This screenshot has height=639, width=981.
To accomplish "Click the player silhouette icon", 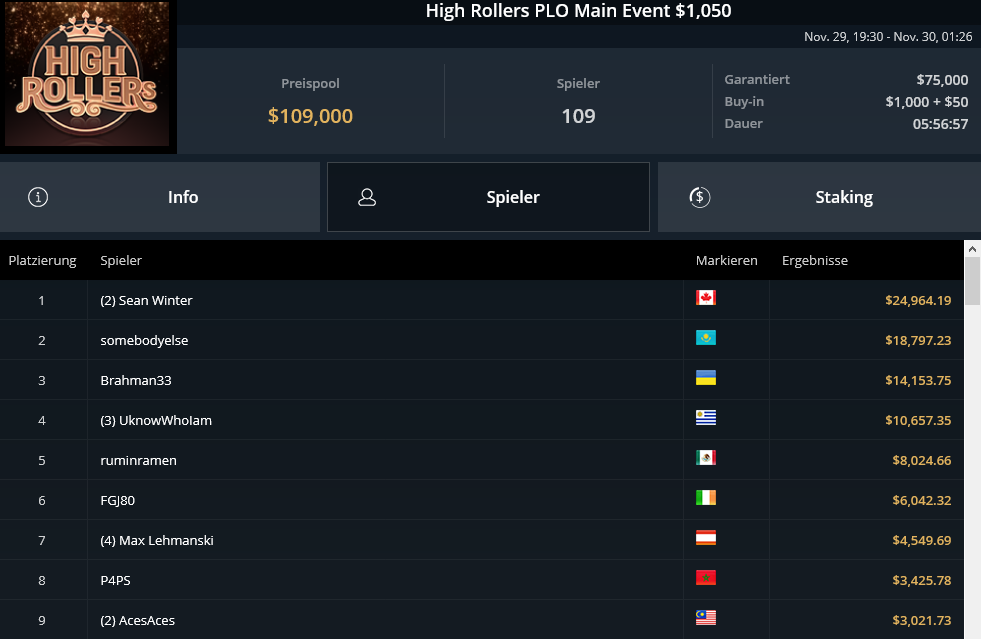I will (x=367, y=197).
